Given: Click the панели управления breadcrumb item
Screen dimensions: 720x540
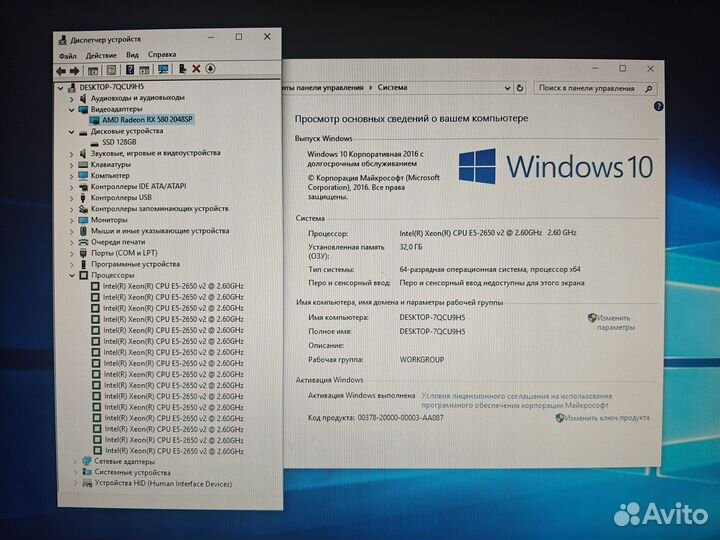Looking at the screenshot, I should [330, 87].
